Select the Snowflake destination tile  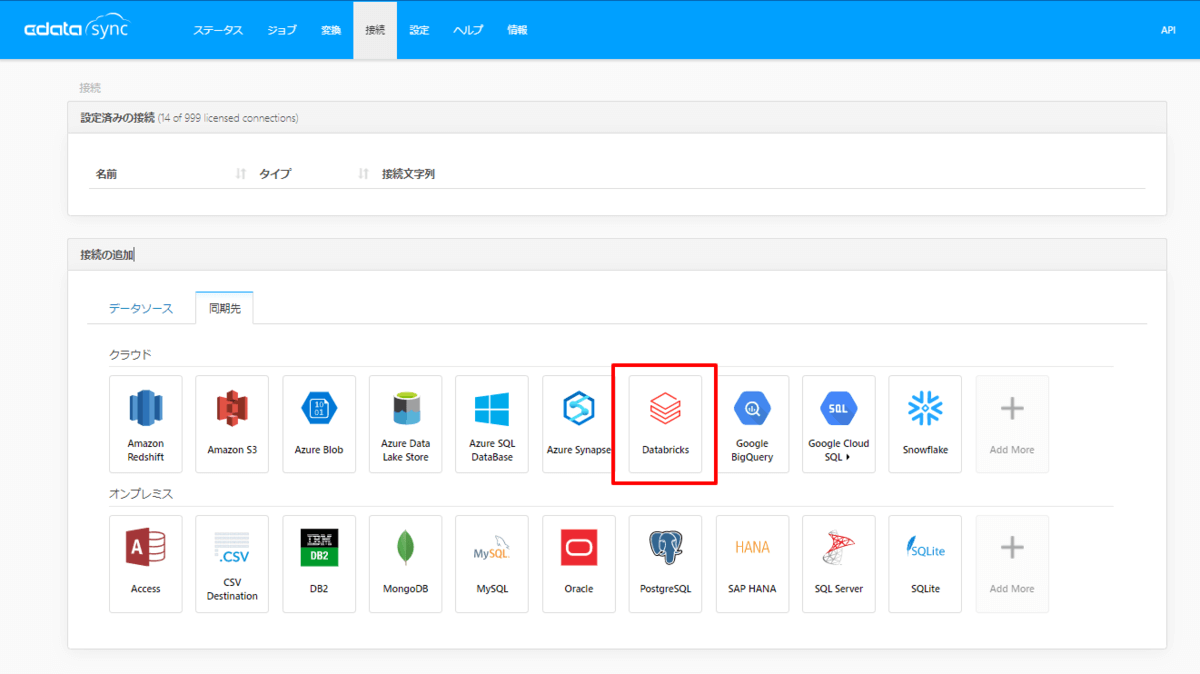coord(925,424)
